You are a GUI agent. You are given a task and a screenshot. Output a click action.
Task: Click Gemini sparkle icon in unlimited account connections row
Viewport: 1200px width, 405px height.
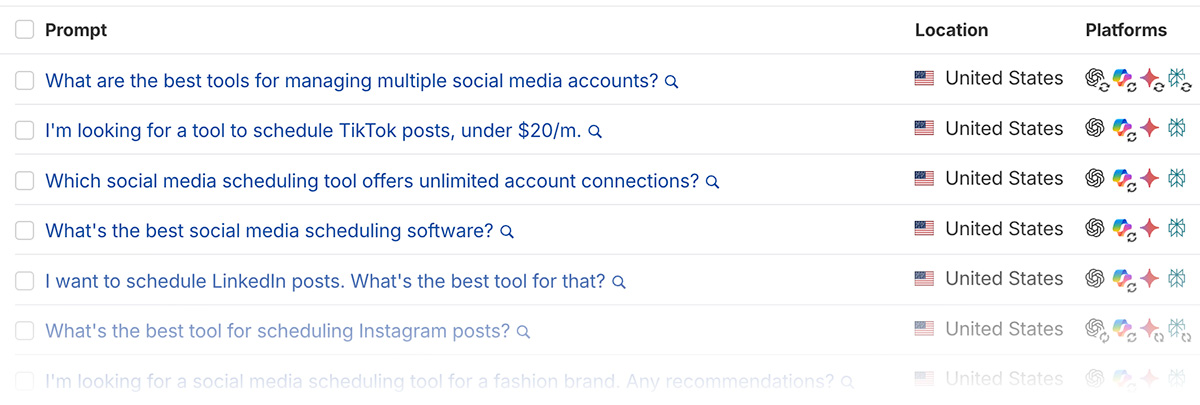[x=1151, y=179]
